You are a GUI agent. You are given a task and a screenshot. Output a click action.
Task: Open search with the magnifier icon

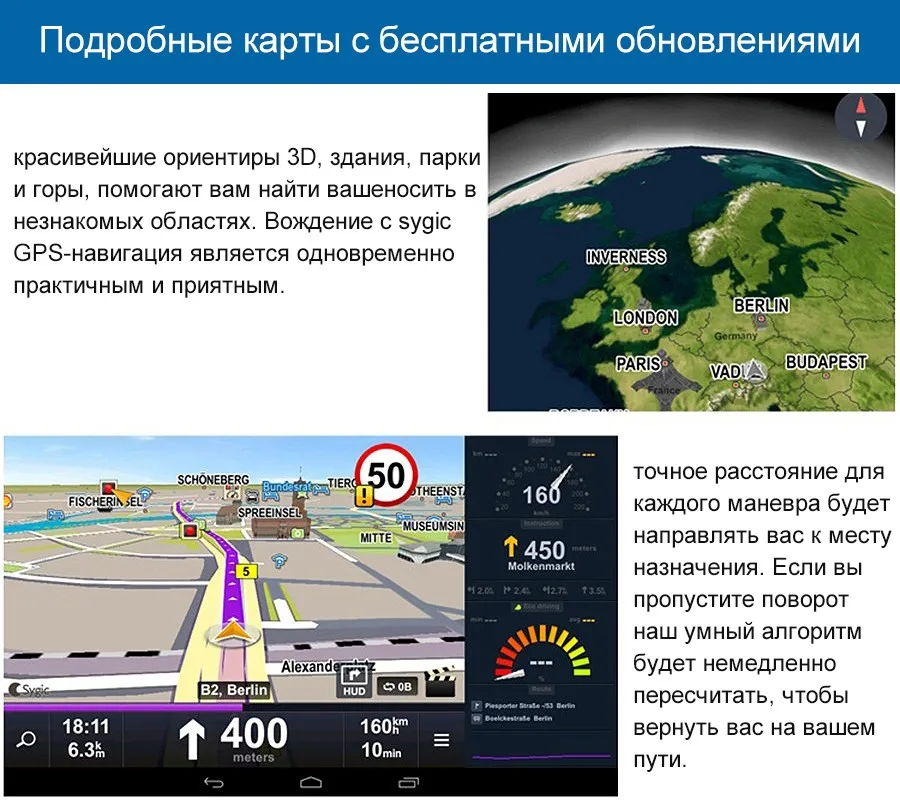pyautogui.click(x=26, y=739)
